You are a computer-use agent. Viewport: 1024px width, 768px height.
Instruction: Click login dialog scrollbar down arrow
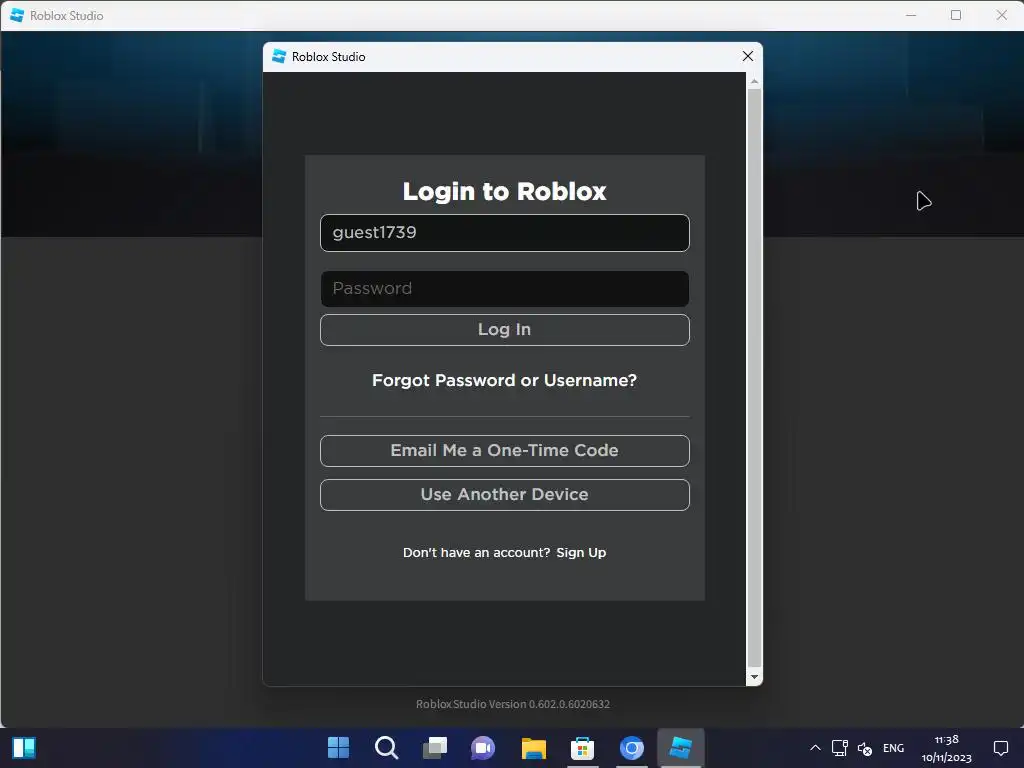point(754,677)
